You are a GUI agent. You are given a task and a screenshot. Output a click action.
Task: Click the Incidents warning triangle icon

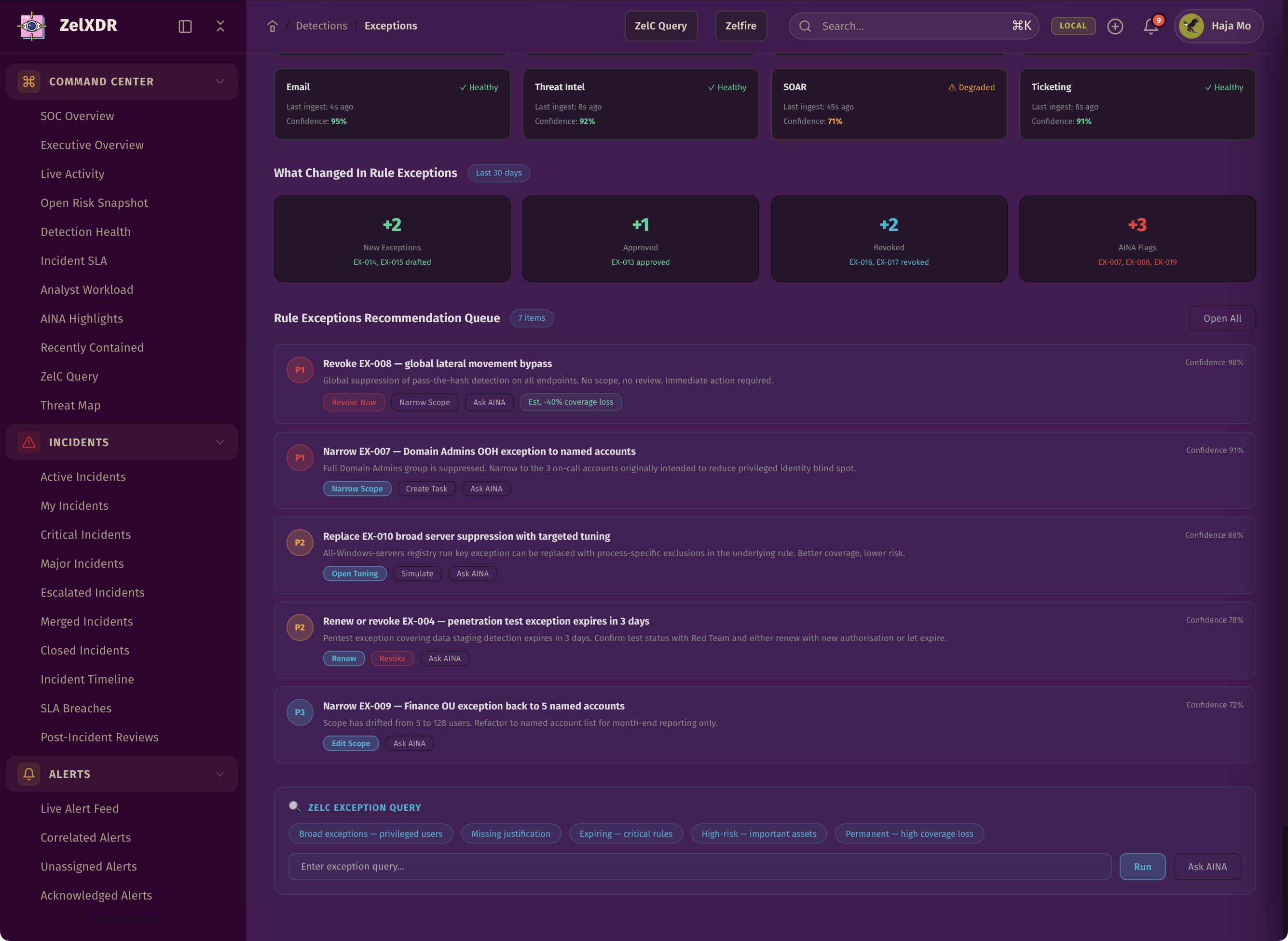coord(28,442)
